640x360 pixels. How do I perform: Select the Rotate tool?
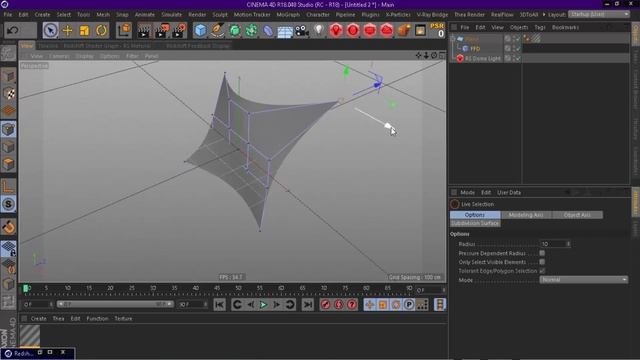[102, 30]
